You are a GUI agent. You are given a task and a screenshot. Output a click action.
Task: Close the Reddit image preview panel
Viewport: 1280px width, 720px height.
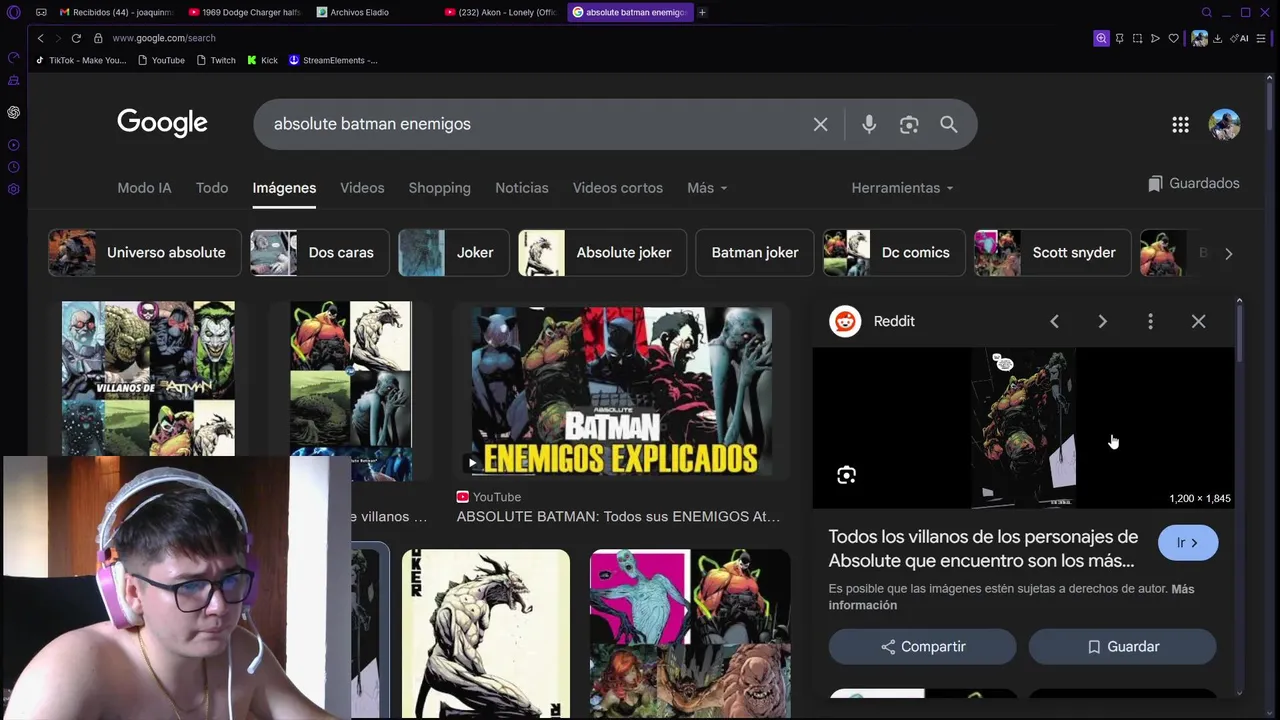tap(1198, 321)
